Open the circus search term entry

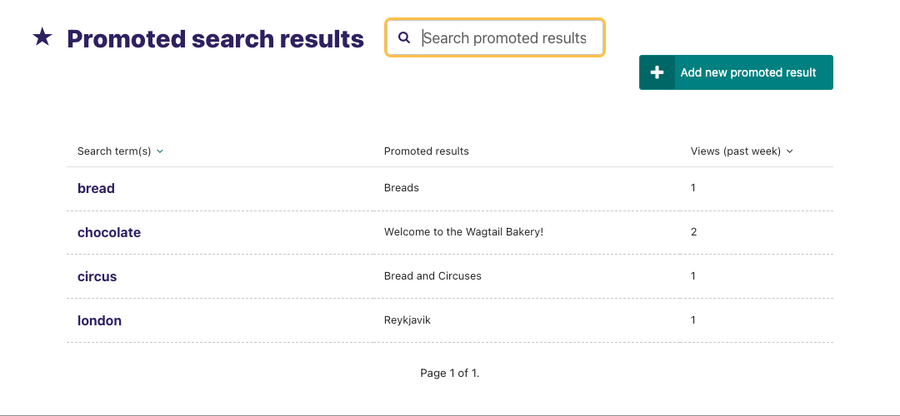click(x=97, y=277)
